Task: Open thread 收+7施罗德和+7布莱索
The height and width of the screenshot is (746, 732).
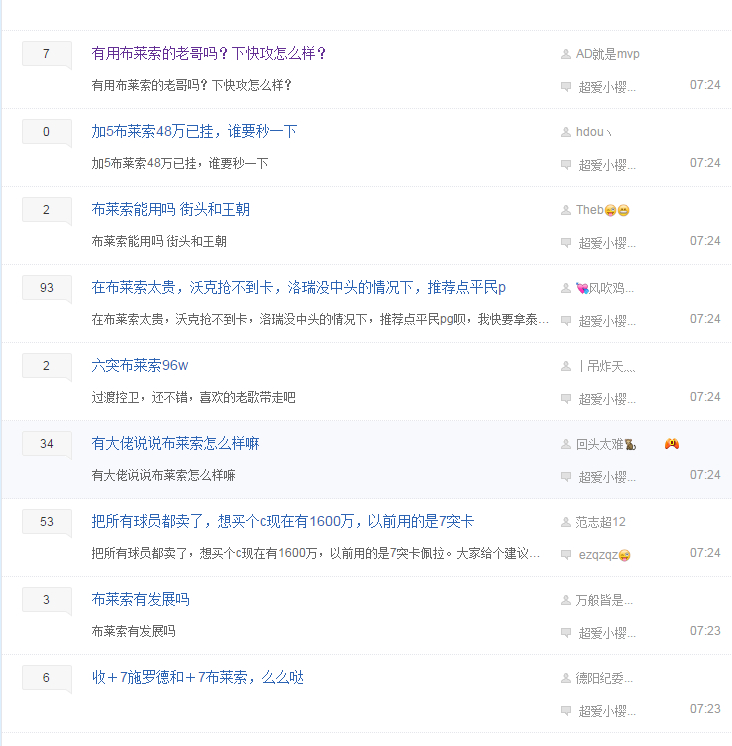Action: click(x=198, y=677)
